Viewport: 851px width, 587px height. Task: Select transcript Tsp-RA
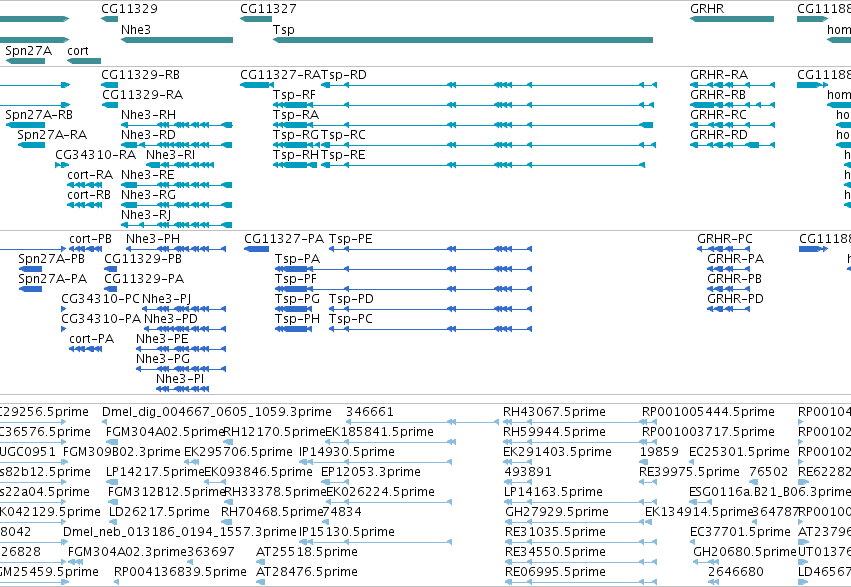463,125
